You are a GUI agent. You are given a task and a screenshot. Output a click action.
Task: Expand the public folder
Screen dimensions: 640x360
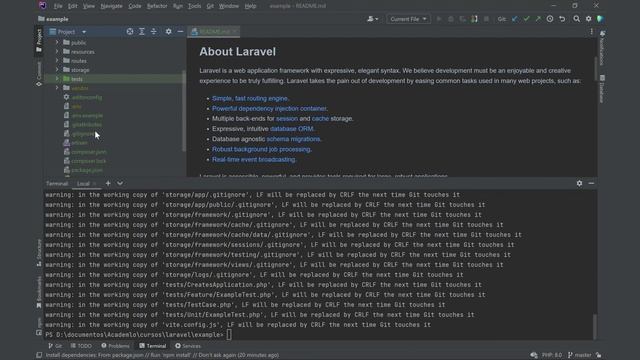tap(57, 42)
